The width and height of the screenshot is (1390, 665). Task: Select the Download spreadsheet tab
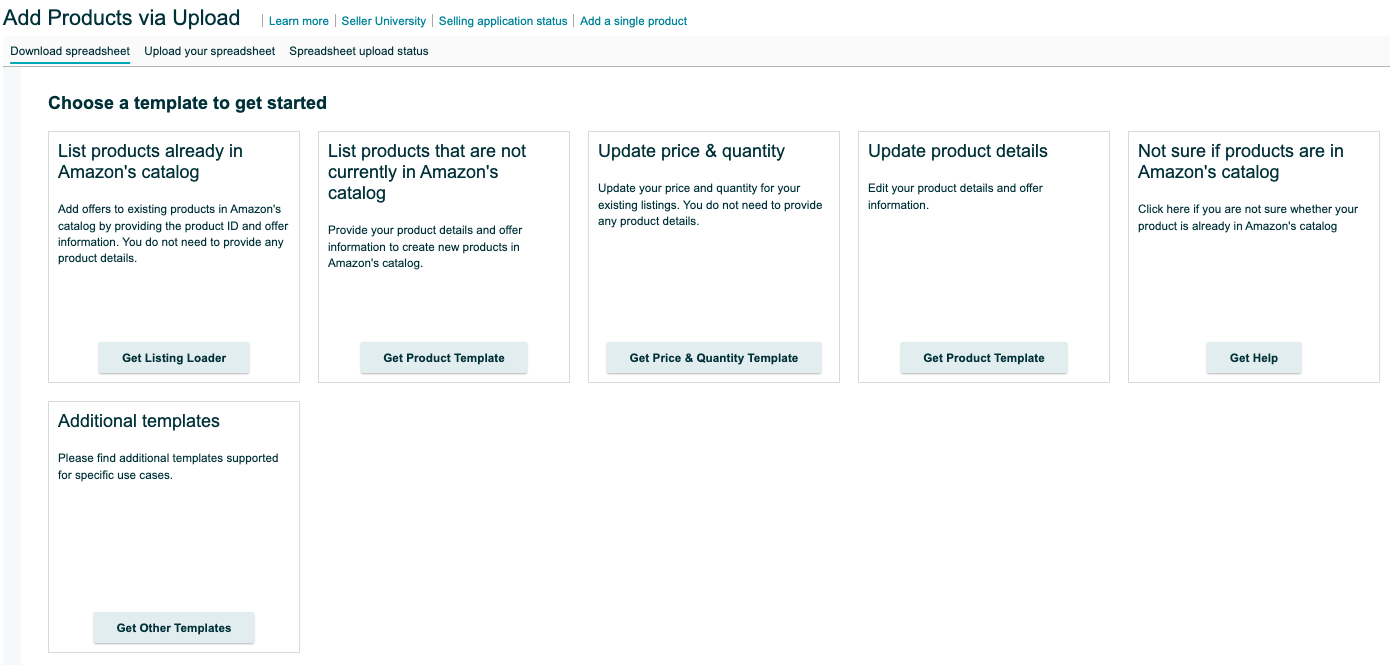point(70,51)
